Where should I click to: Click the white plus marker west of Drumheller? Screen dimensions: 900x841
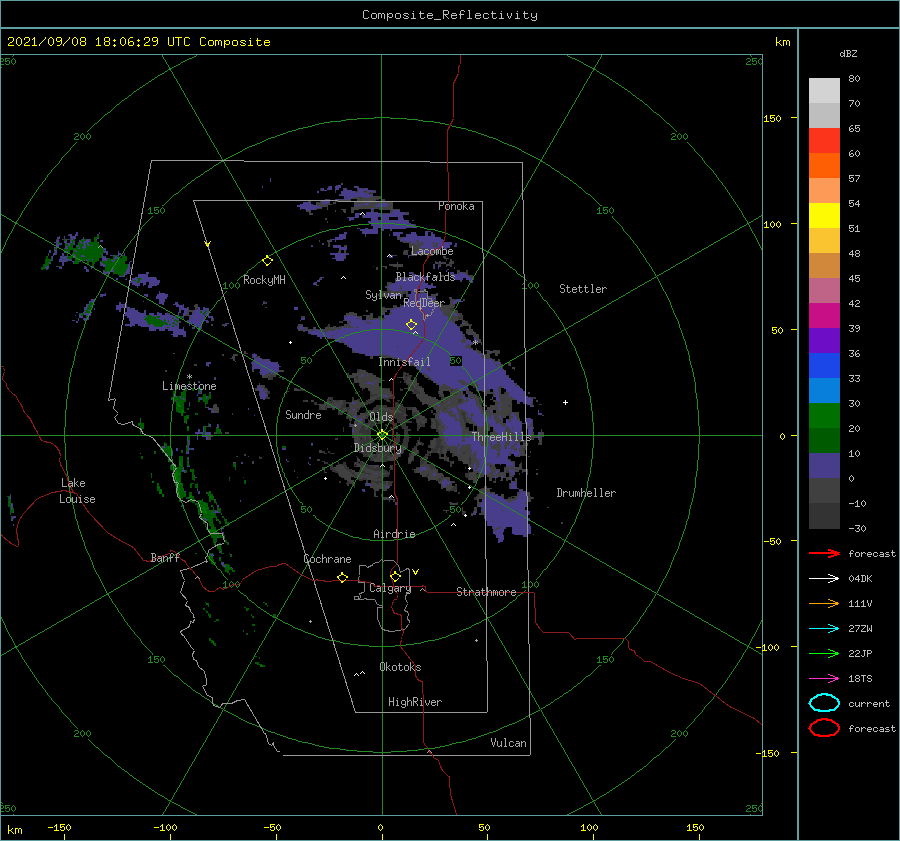(x=565, y=402)
